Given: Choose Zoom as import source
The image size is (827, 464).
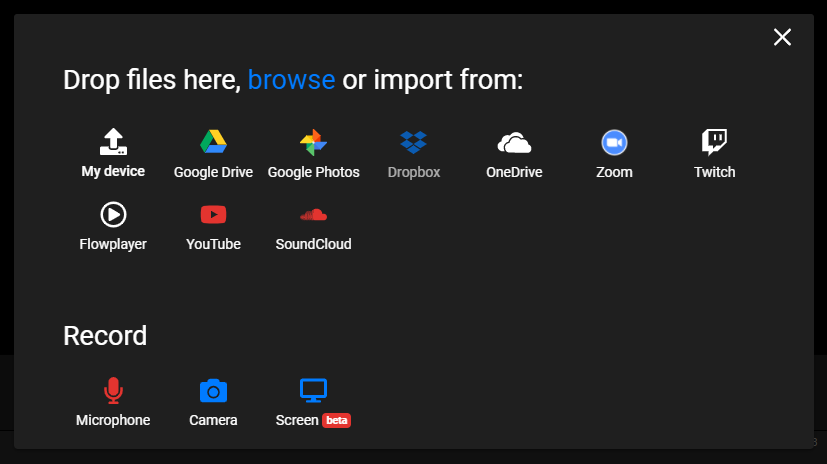Looking at the screenshot, I should pos(614,153).
